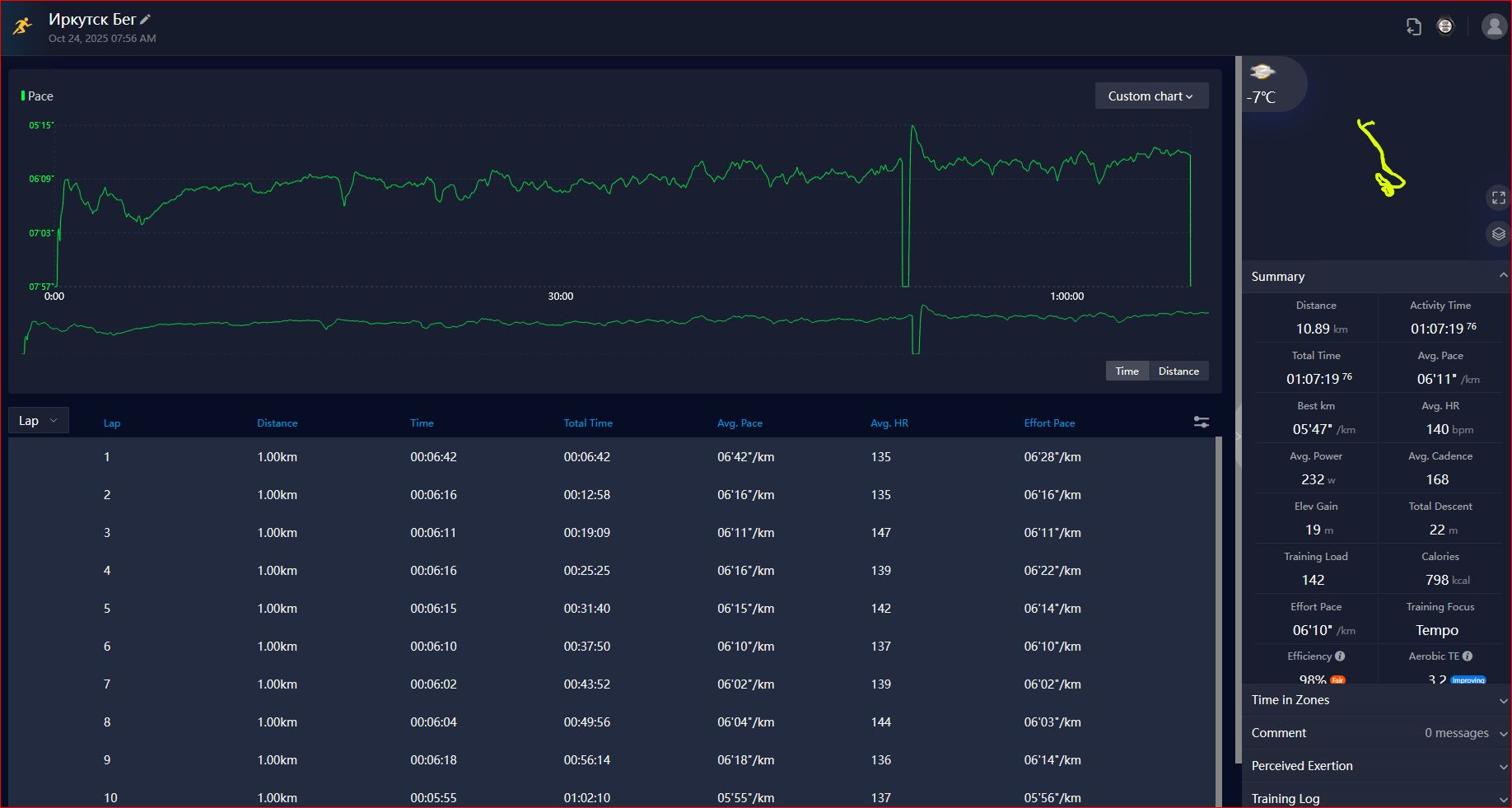The height and width of the screenshot is (808, 1512).
Task: Open lap table column settings icon
Action: pos(1202,422)
